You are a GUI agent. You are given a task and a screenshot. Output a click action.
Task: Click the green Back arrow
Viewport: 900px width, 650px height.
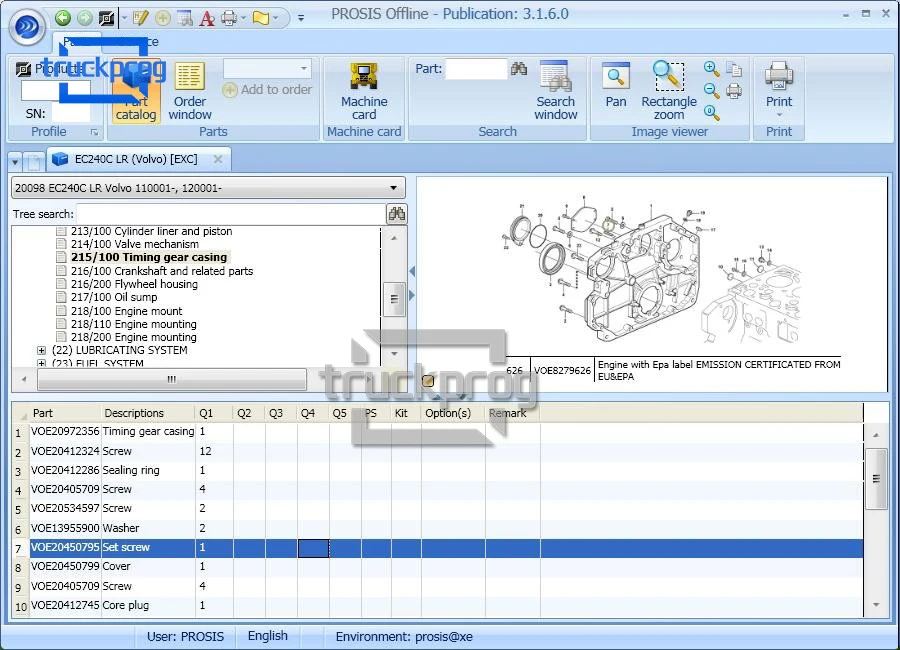[x=63, y=18]
